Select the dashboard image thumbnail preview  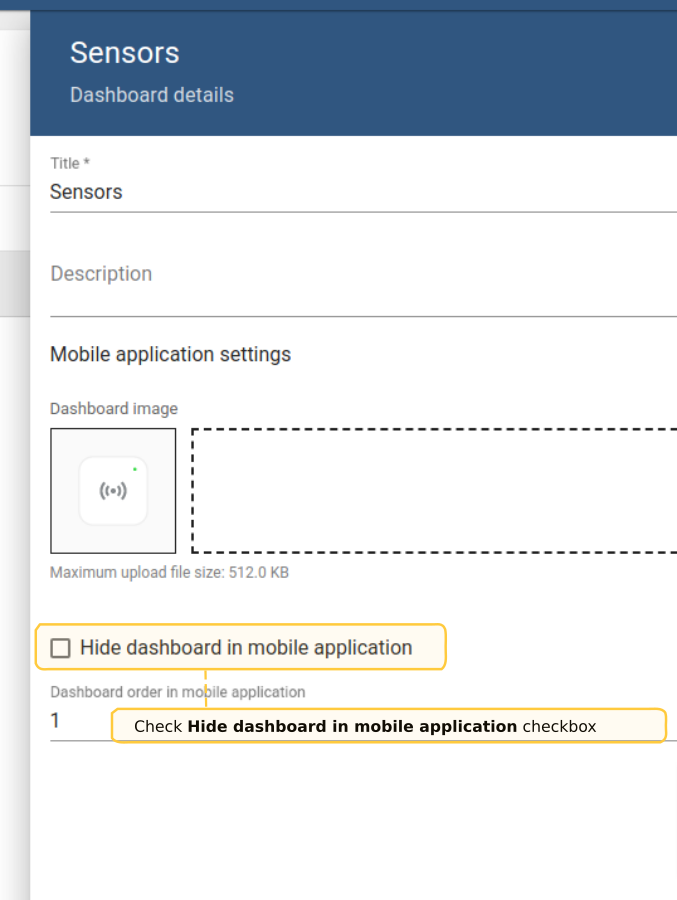coord(113,491)
